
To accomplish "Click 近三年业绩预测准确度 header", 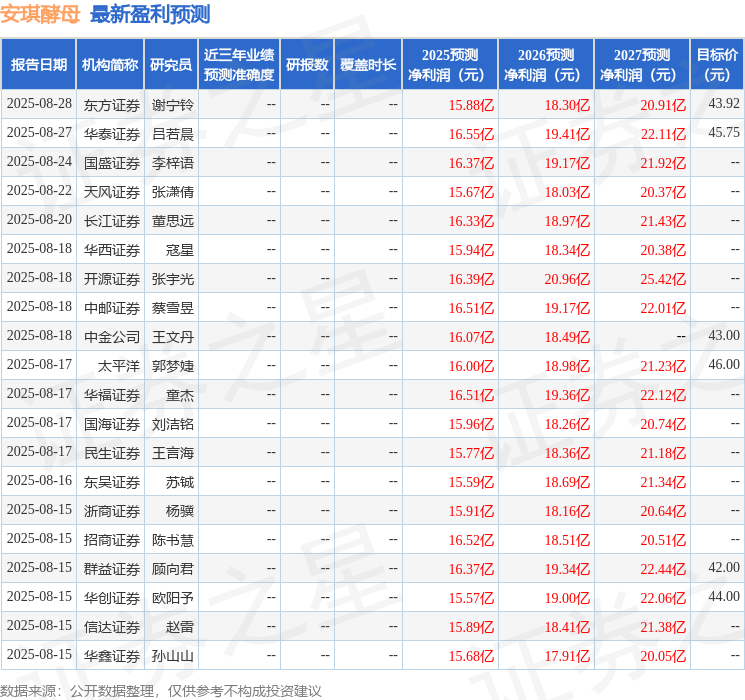I will click(x=239, y=65).
